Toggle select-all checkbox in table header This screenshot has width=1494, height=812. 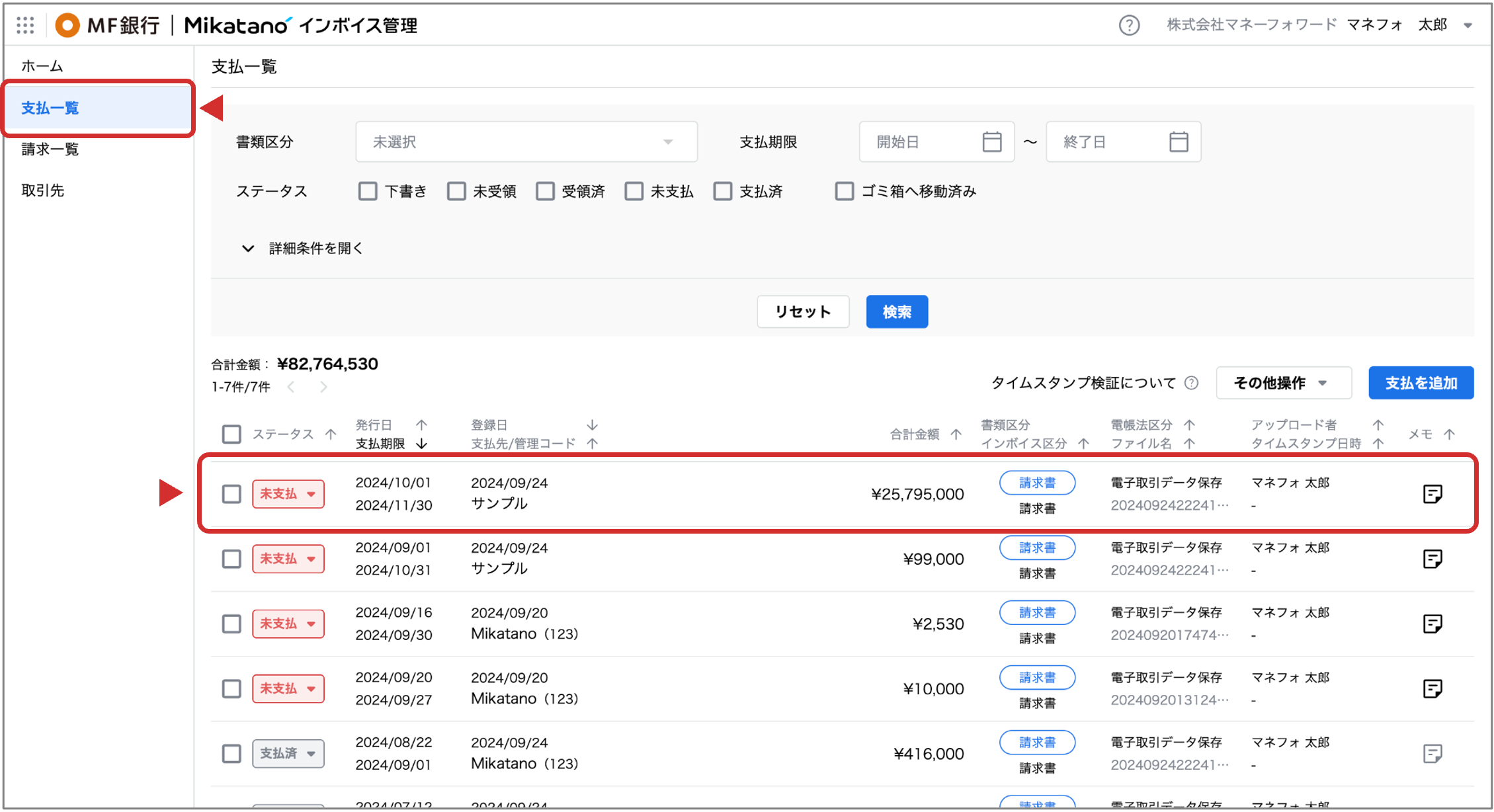coord(231,434)
